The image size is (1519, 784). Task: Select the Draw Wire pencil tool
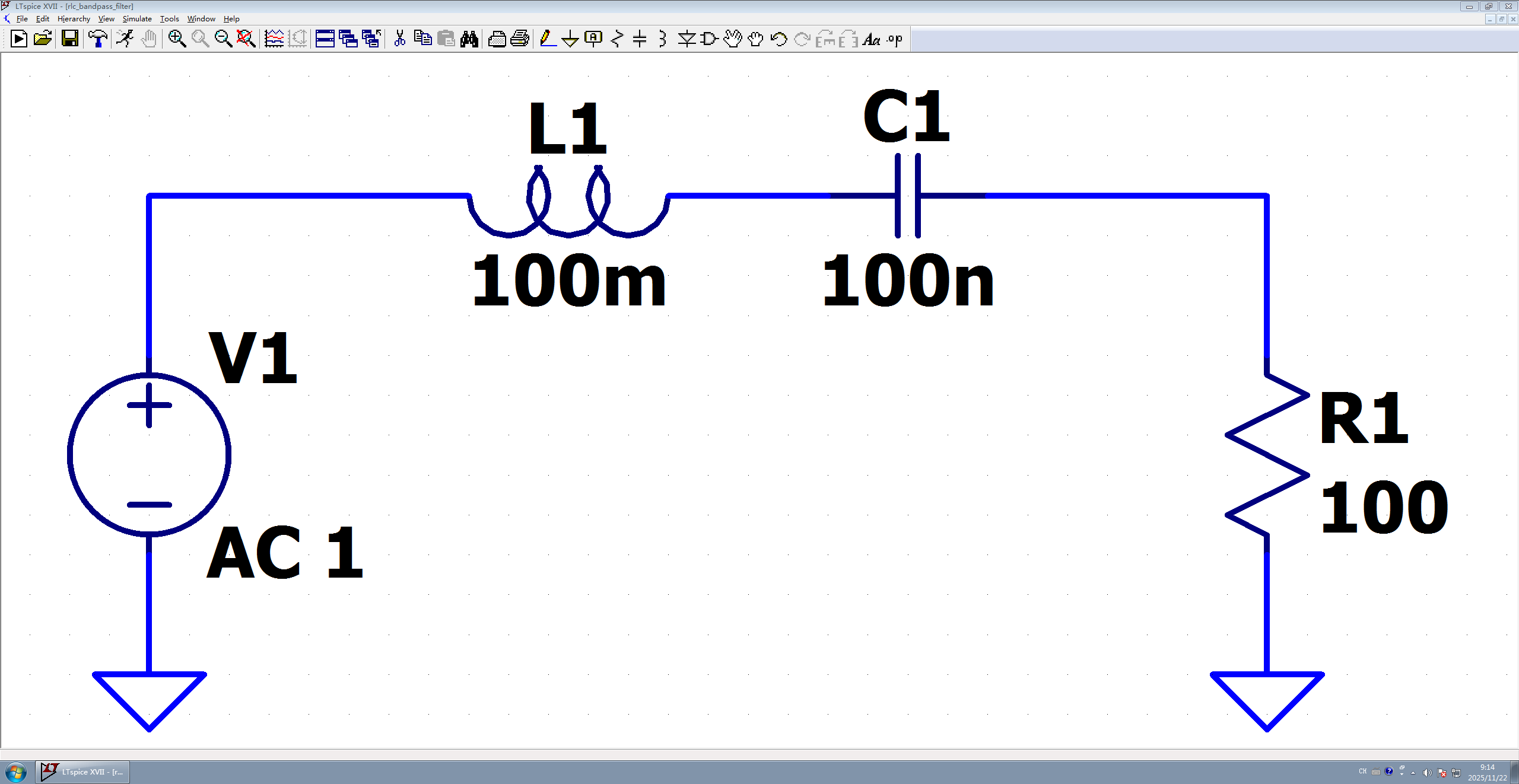click(x=547, y=39)
